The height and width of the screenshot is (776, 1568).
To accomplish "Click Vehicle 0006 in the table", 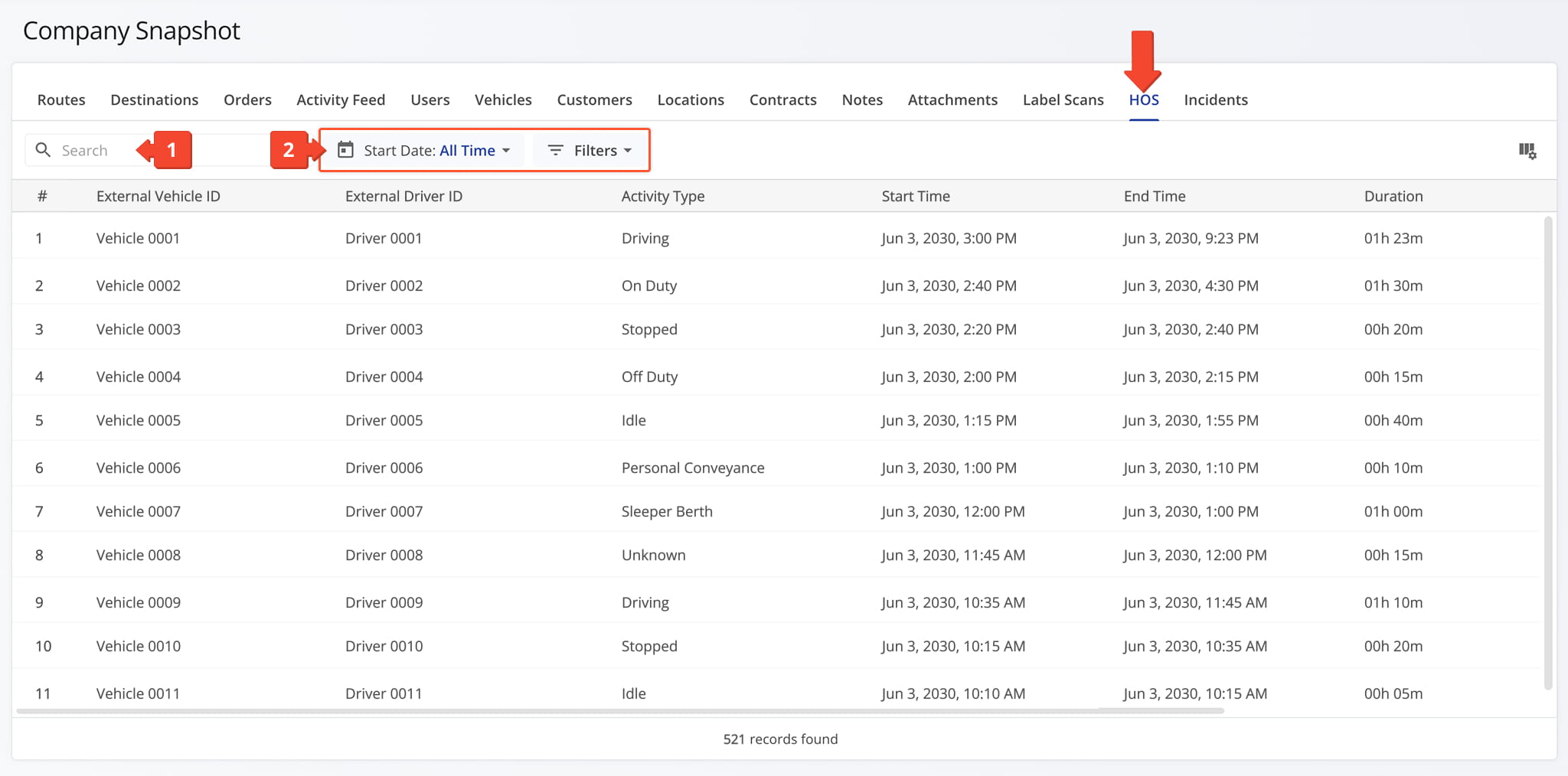I will (x=139, y=468).
